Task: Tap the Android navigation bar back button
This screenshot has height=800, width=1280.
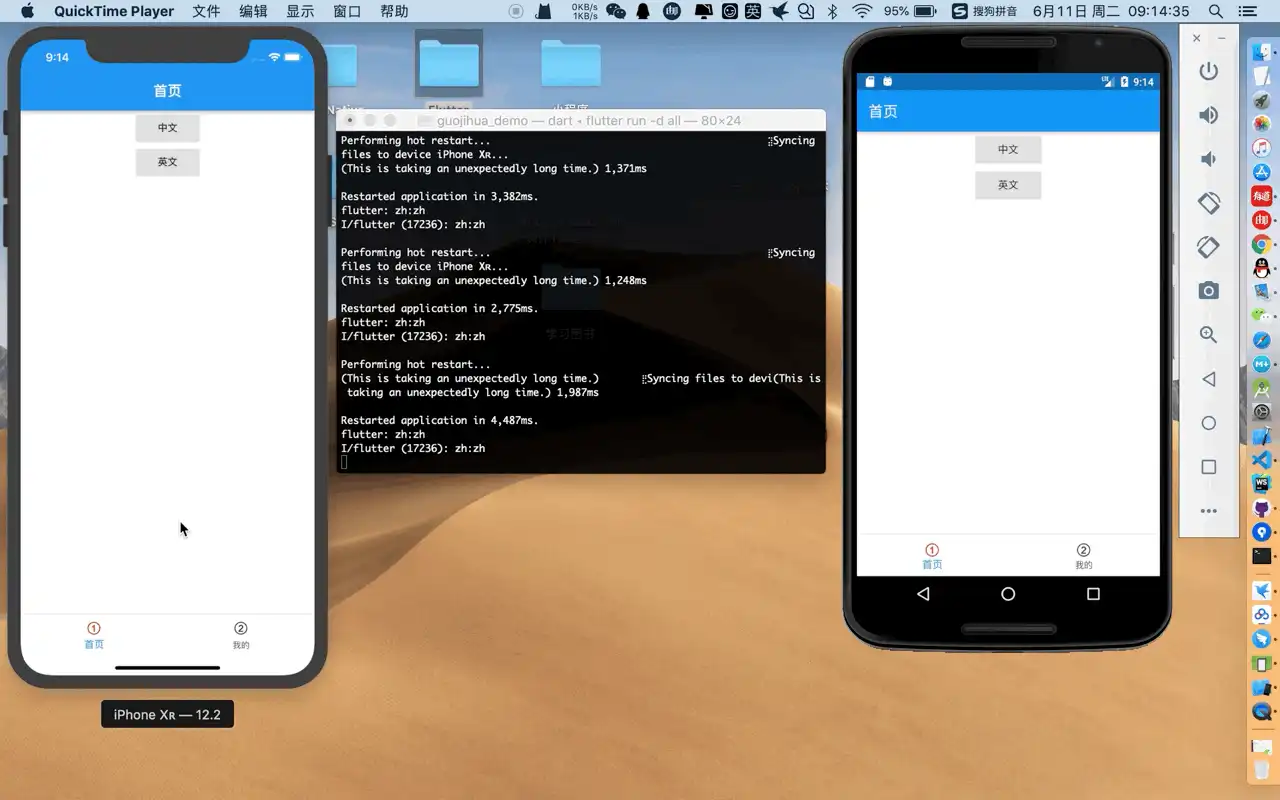Action: pos(923,594)
